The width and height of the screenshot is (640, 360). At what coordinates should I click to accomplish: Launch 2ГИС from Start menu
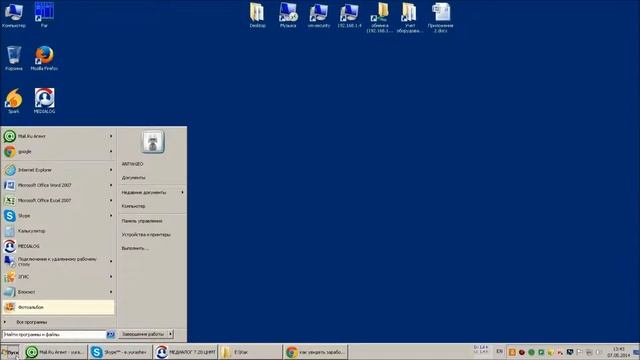pos(58,277)
